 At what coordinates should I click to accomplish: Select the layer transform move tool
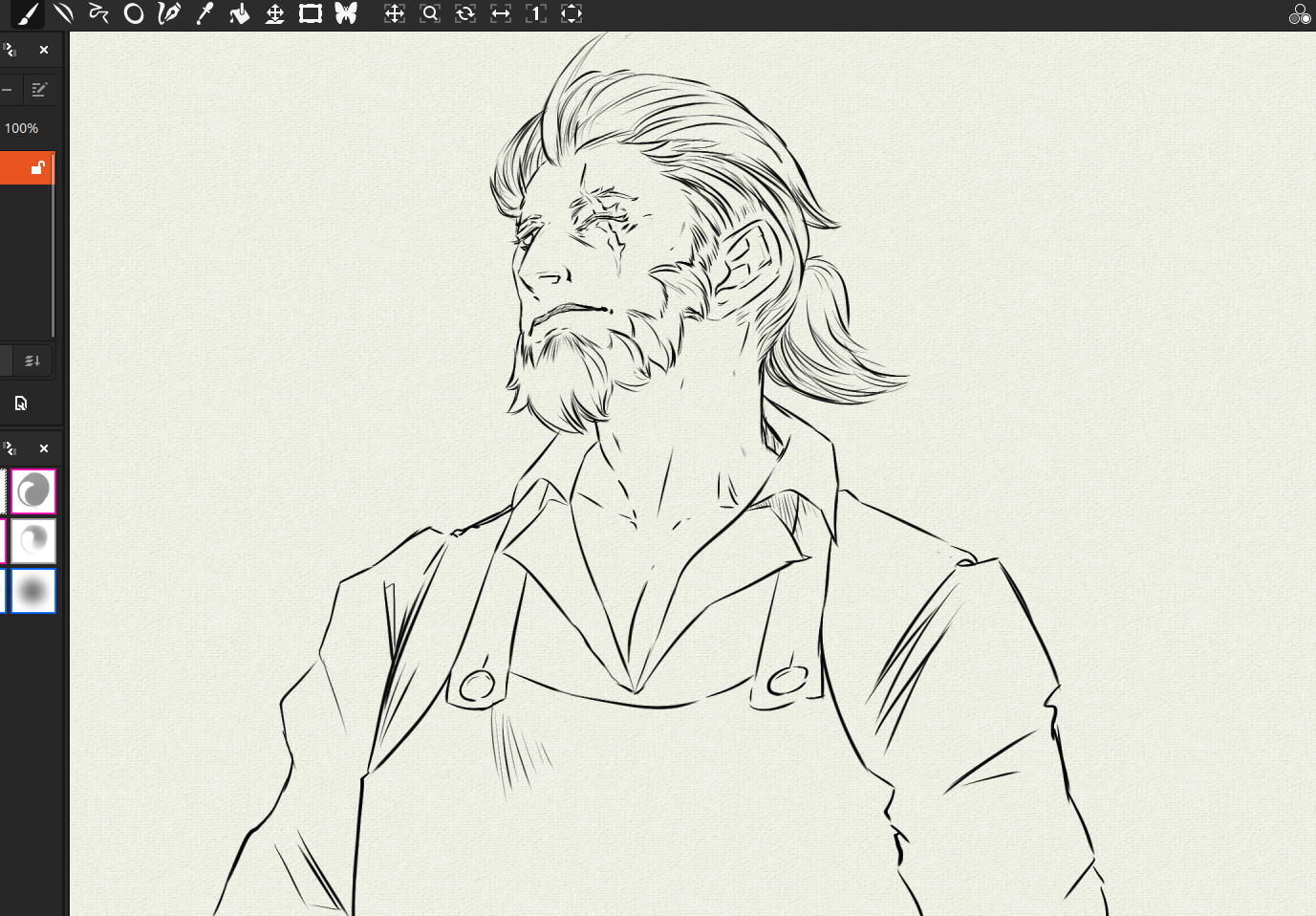275,13
